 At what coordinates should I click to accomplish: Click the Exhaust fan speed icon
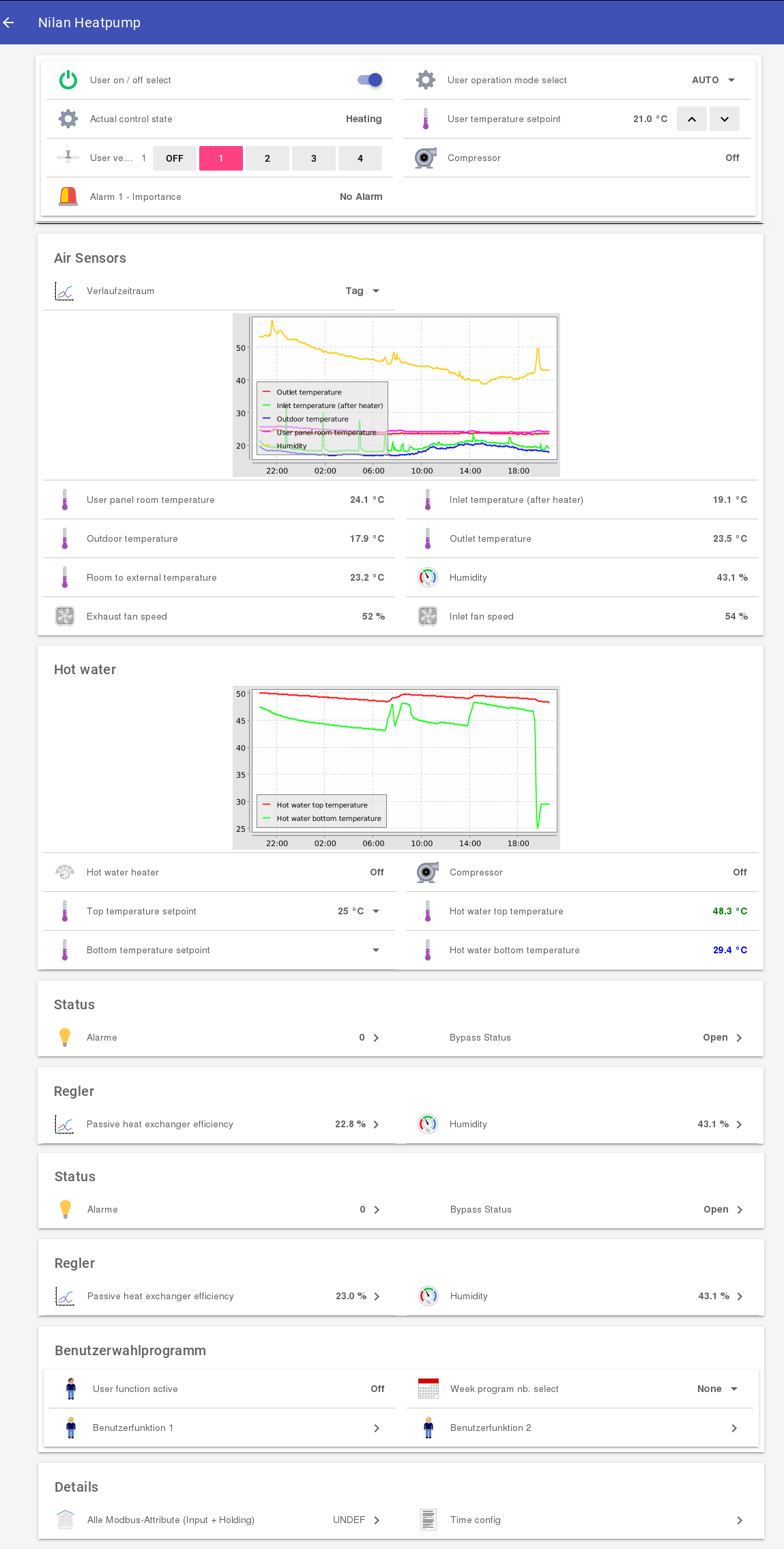pyautogui.click(x=65, y=616)
